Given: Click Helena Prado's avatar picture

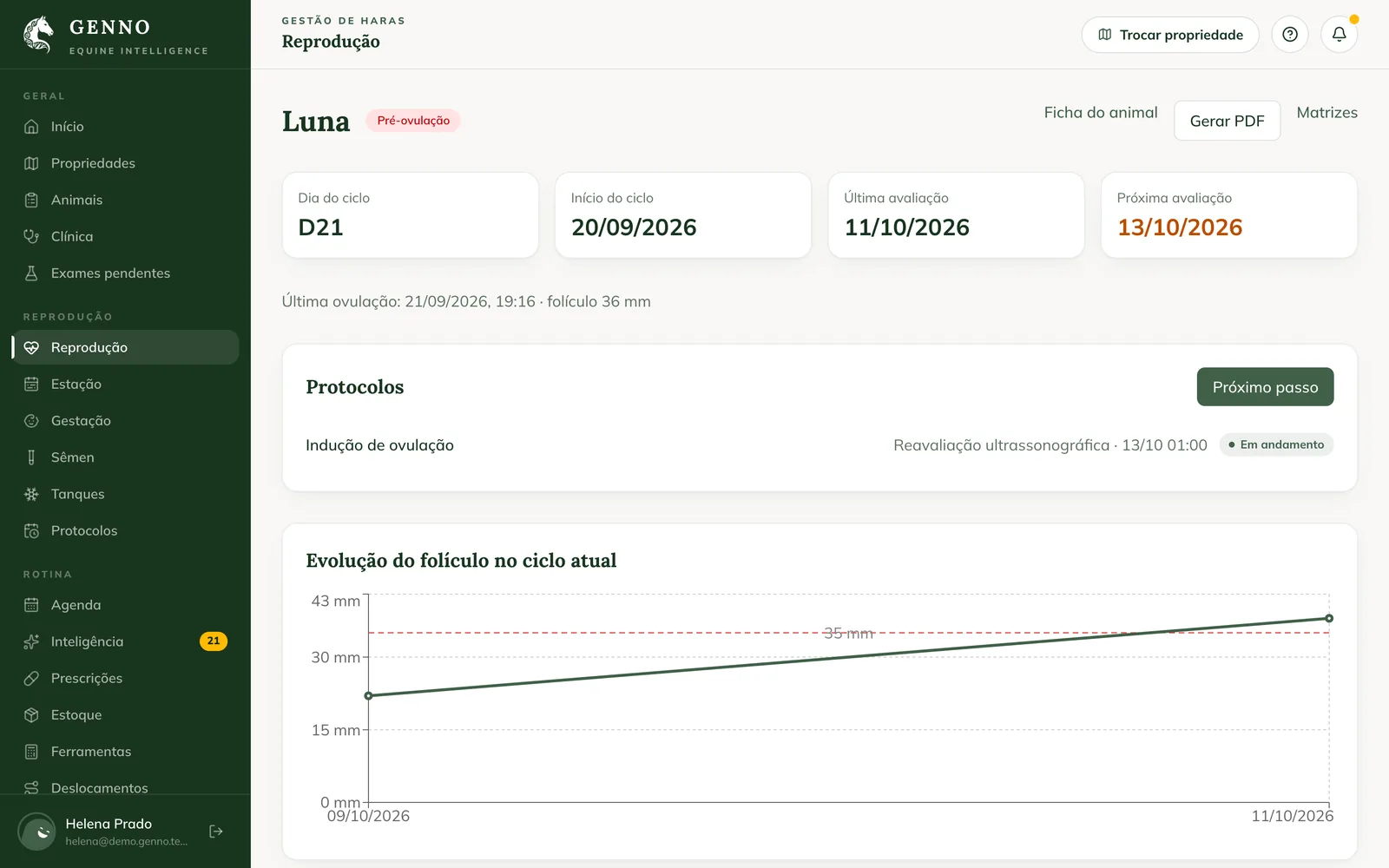Looking at the screenshot, I should point(37,832).
